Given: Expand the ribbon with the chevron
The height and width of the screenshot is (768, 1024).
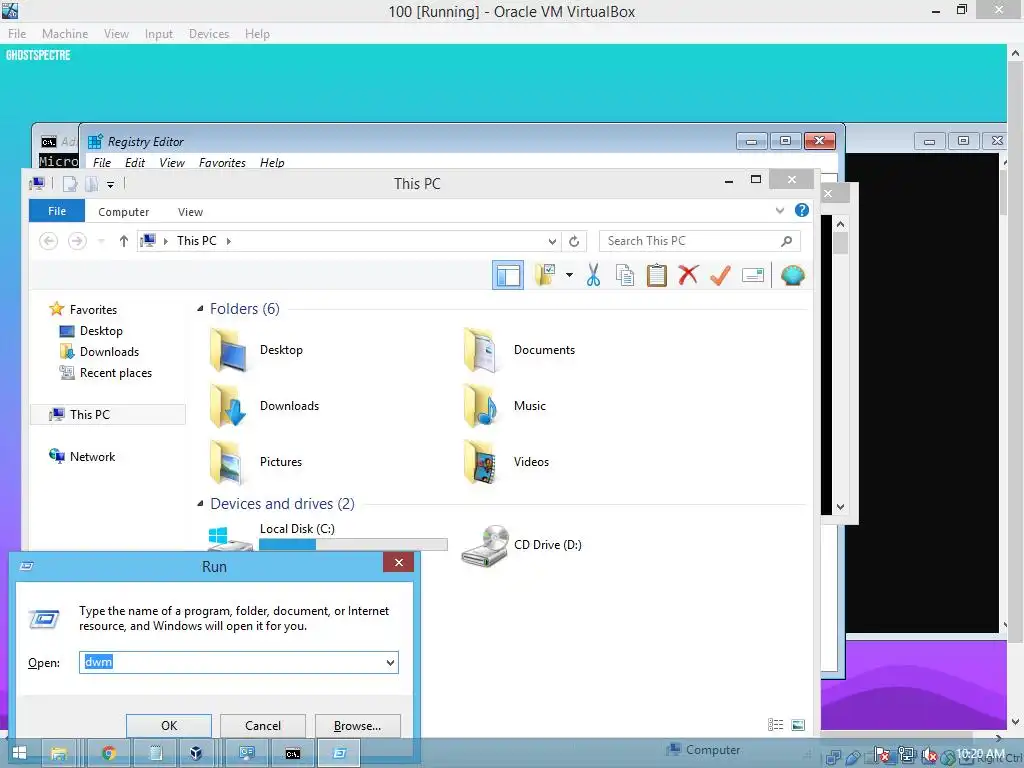Looking at the screenshot, I should 780,210.
